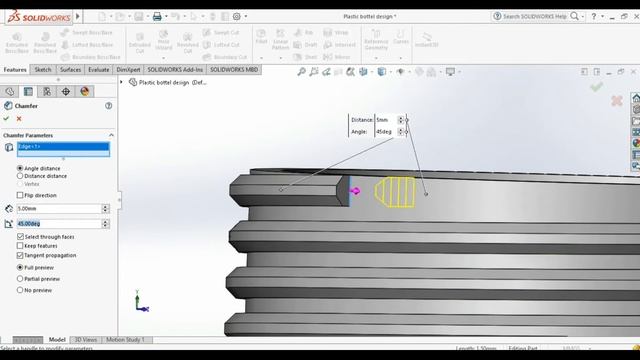Image resolution: width=640 pixels, height=360 pixels.
Task: Click the Chamfer help question mark icon
Action: [x=109, y=106]
